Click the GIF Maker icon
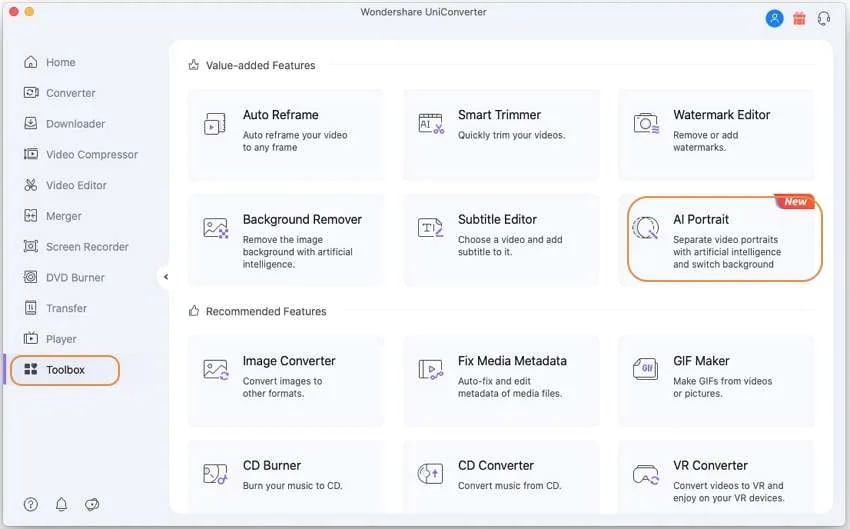 click(x=646, y=369)
